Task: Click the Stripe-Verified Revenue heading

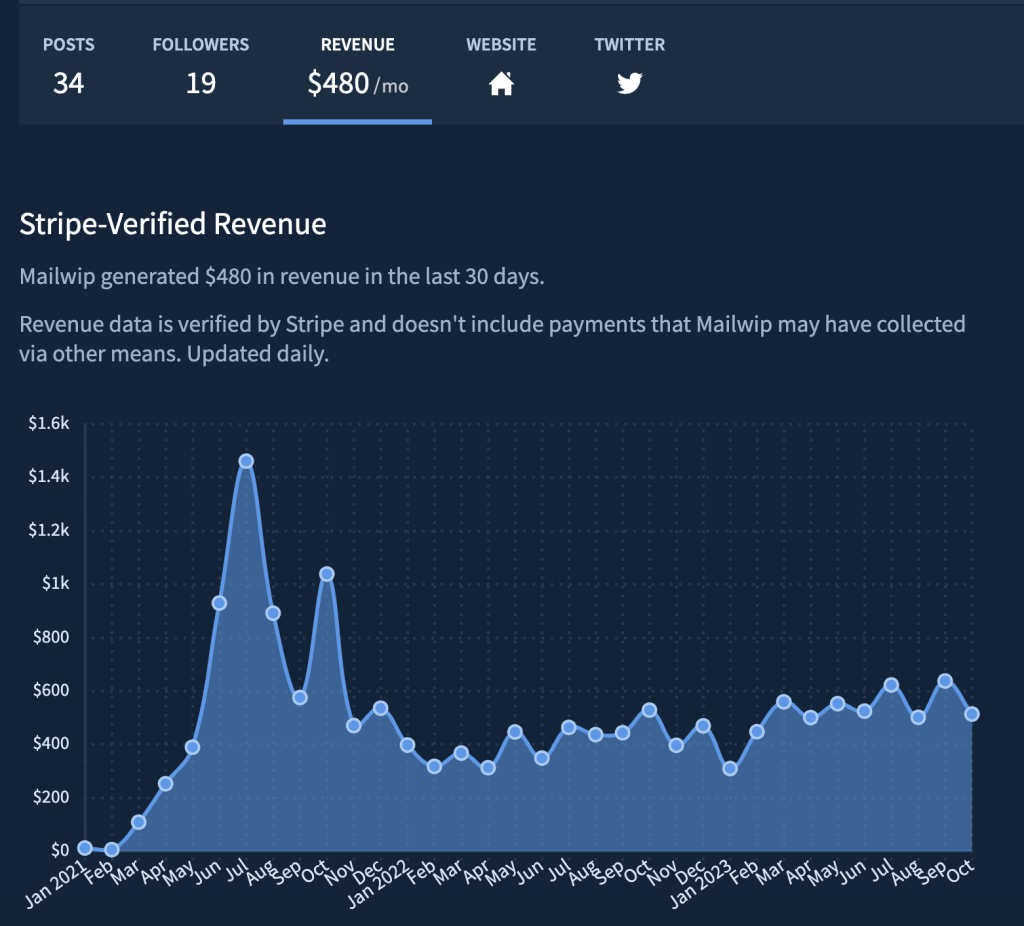Action: tap(173, 224)
